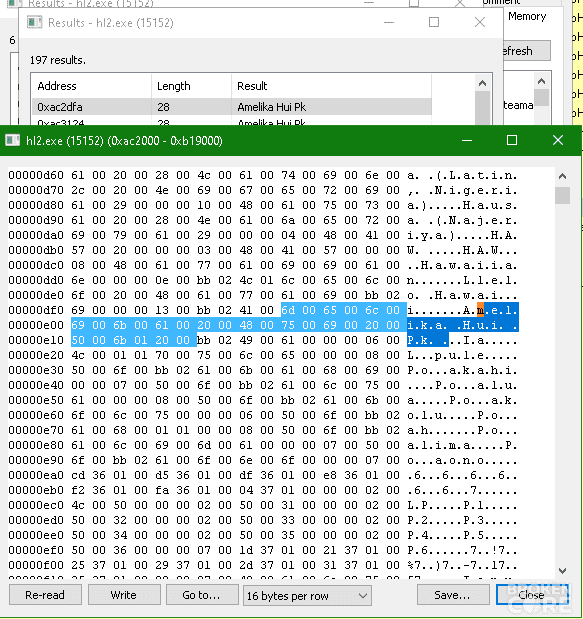Click hex offset 00000d60

(x=36, y=175)
